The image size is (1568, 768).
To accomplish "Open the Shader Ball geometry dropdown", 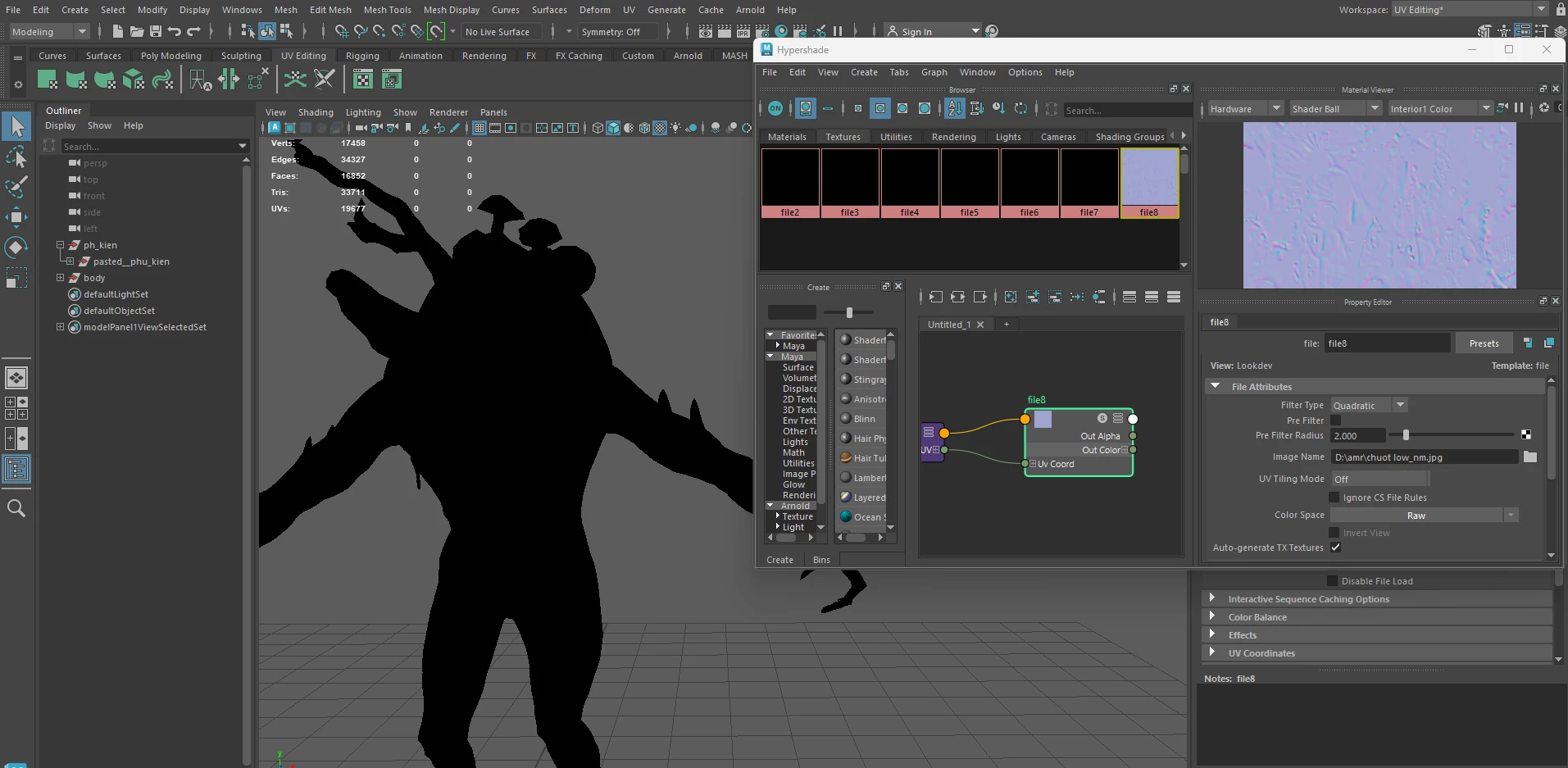I will click(1335, 109).
